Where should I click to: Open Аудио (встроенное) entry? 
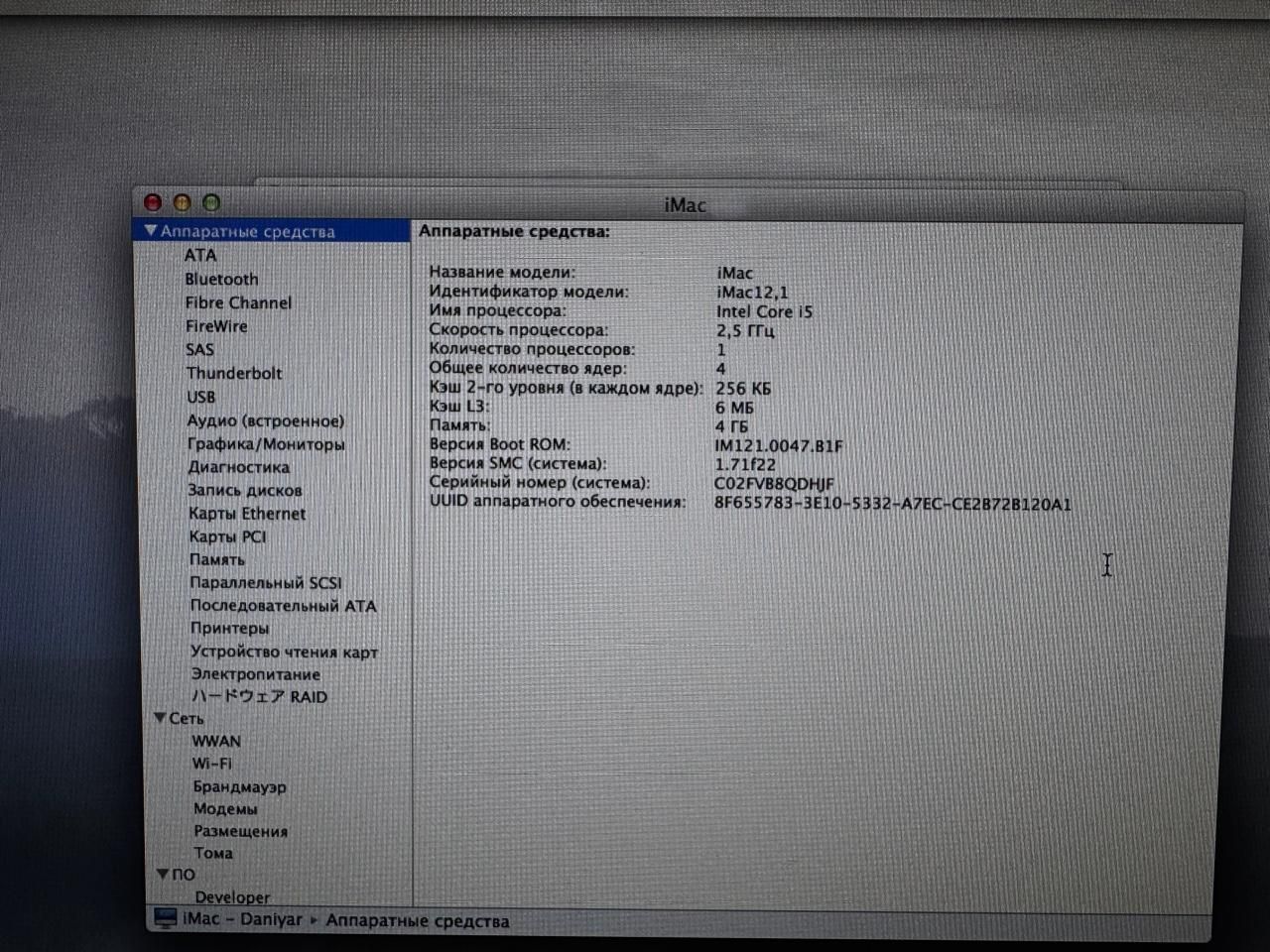tap(266, 420)
